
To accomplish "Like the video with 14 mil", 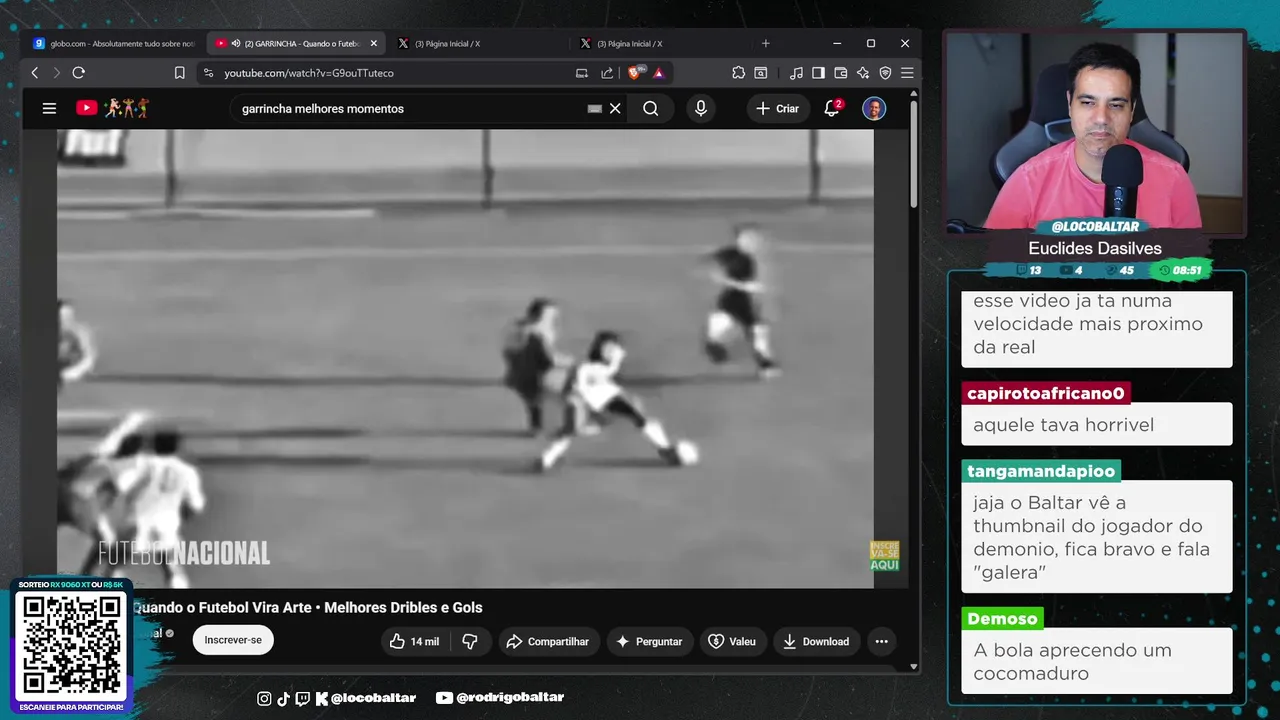I will pos(414,641).
